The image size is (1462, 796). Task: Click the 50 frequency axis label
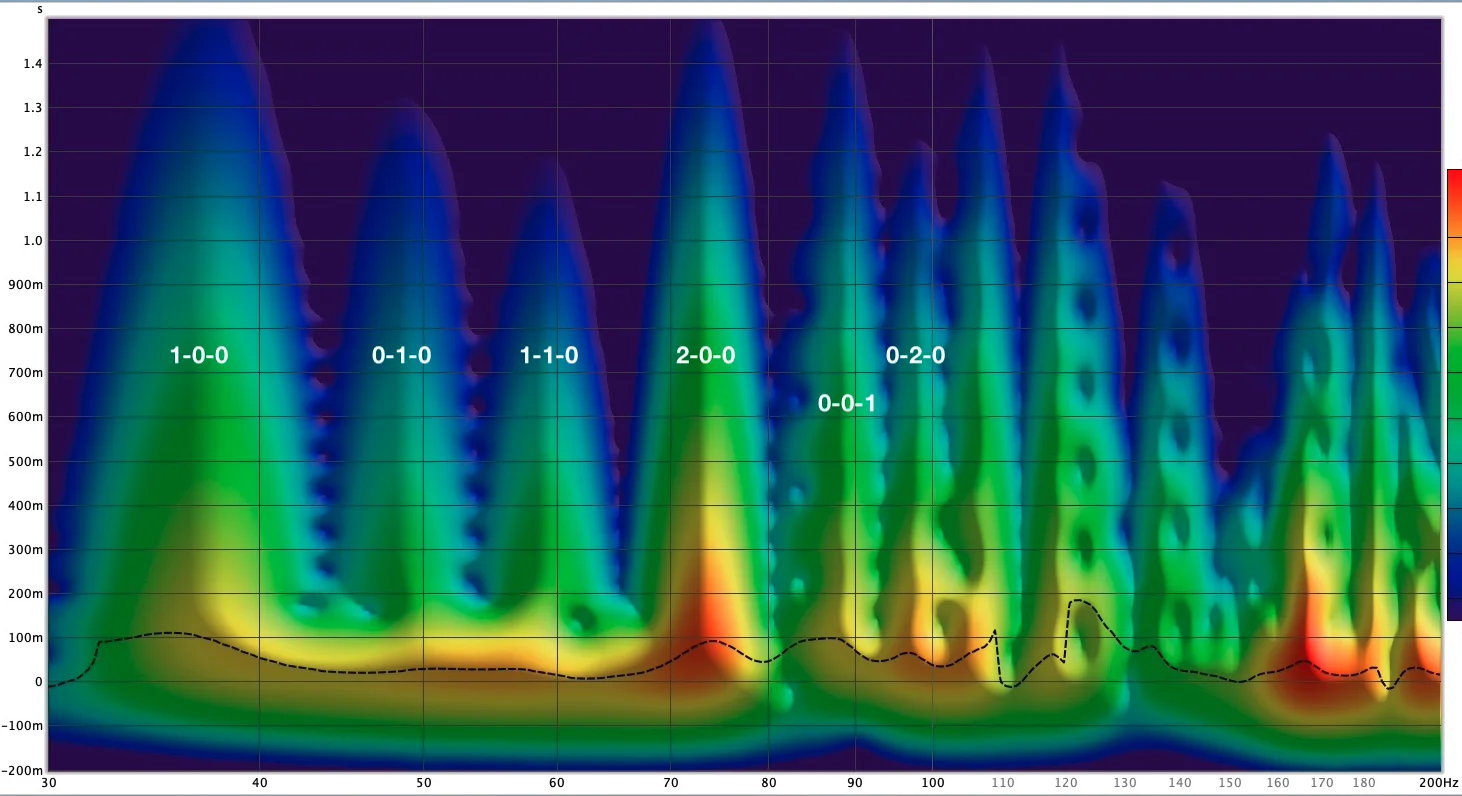click(x=423, y=782)
